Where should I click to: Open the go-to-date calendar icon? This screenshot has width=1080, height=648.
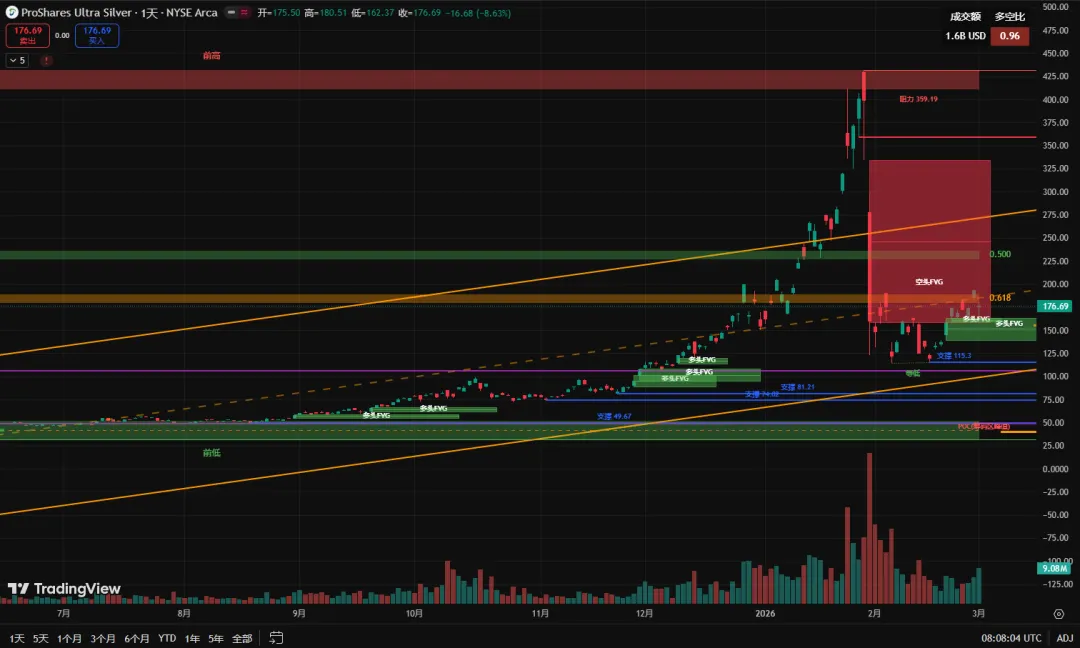274,638
